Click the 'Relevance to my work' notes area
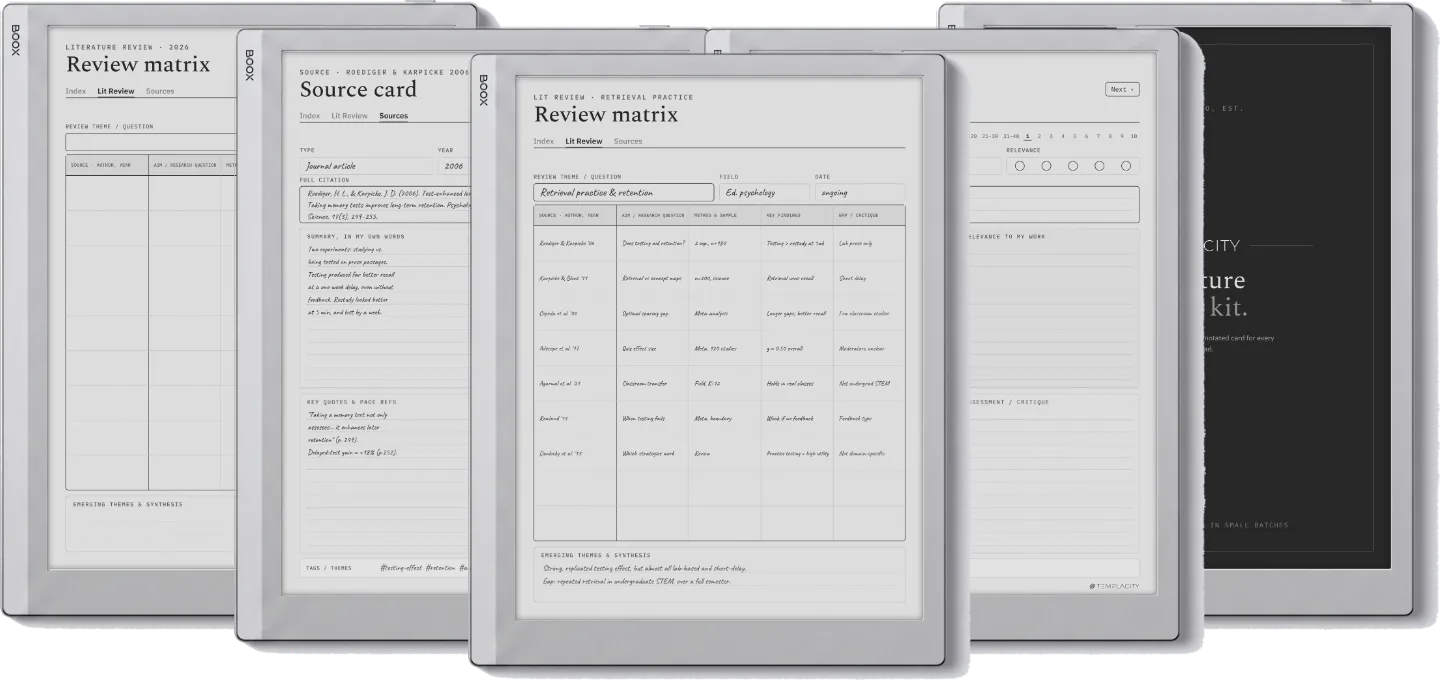 click(1053, 308)
